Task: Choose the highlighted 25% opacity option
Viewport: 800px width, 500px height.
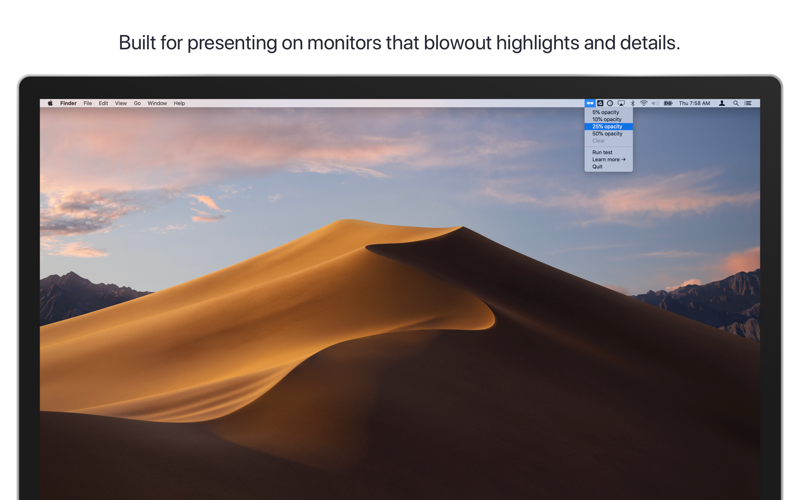Action: (x=609, y=127)
